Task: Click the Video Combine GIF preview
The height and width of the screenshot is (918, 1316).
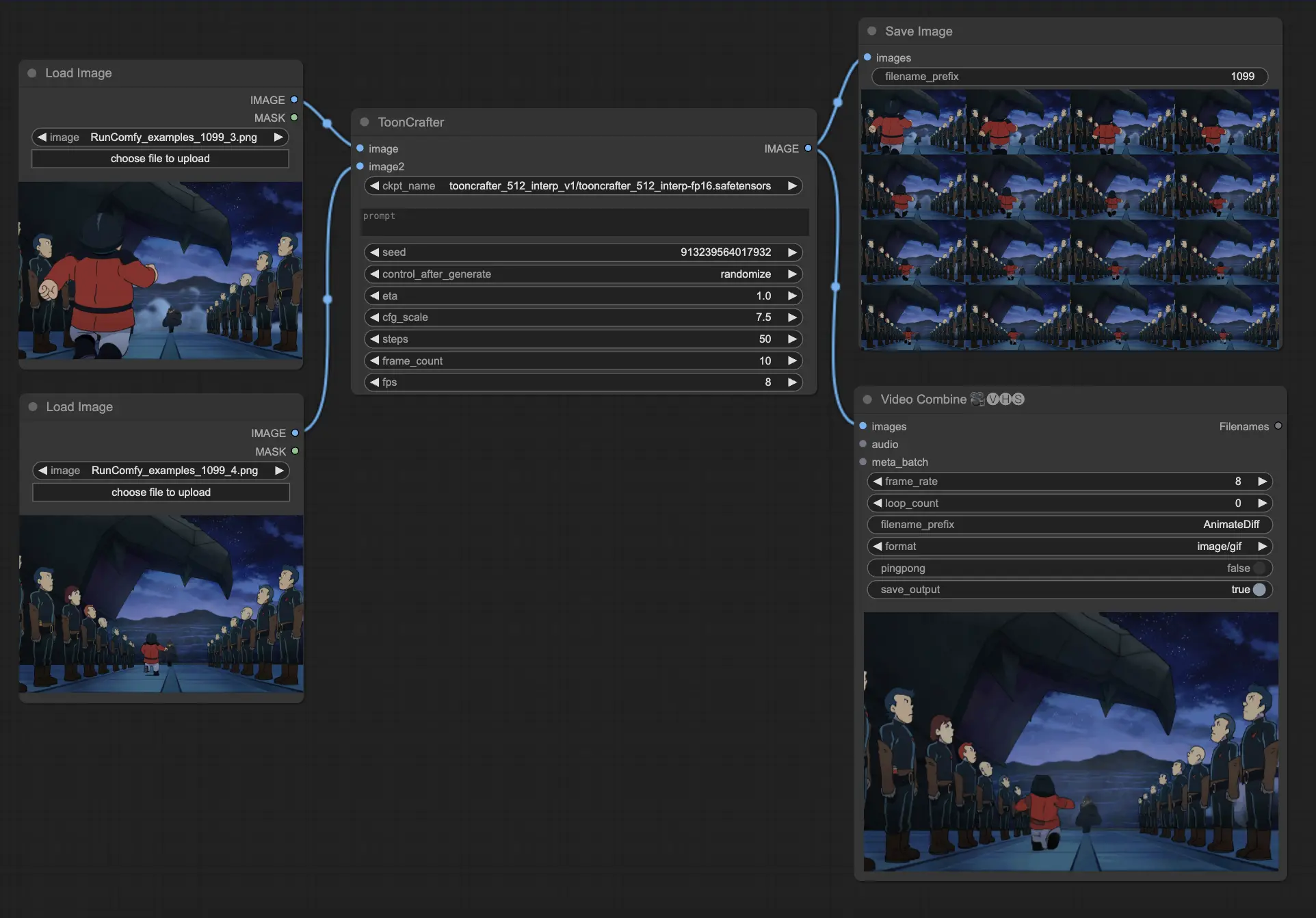Action: (1070, 742)
